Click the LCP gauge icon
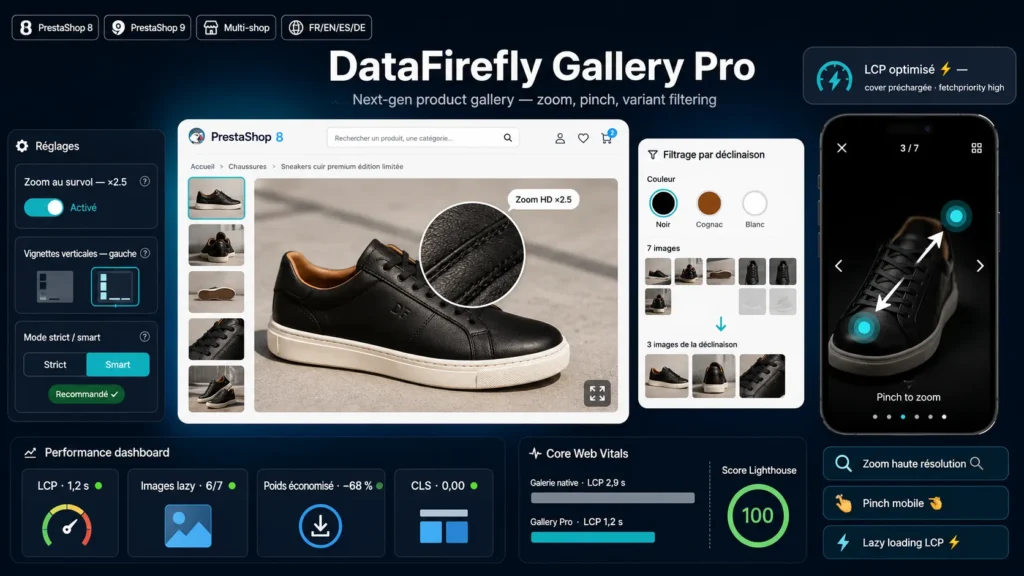1024x576 pixels. click(x=67, y=526)
